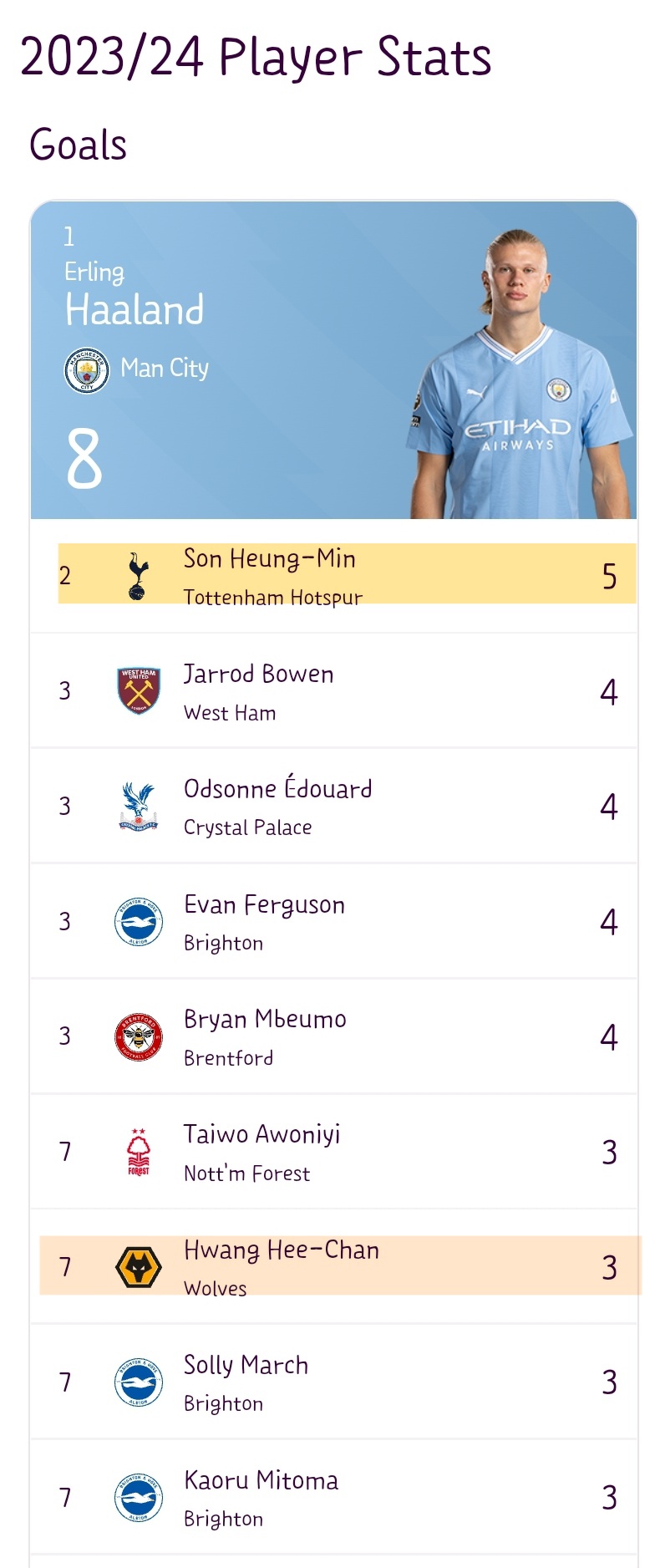Click Brighton badge beside Kaoru Mitoma
This screenshot has width=655, height=1568.
(x=138, y=1498)
